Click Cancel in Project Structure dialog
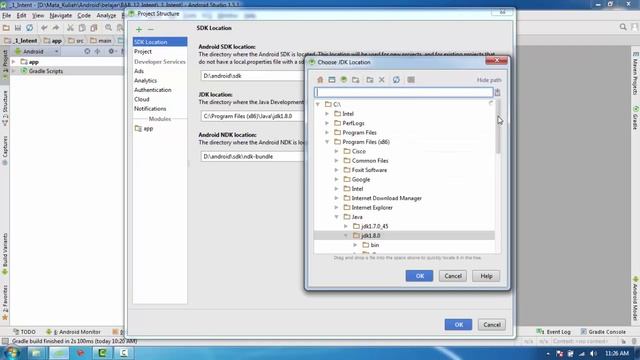This screenshot has width=640, height=360. tap(492, 325)
